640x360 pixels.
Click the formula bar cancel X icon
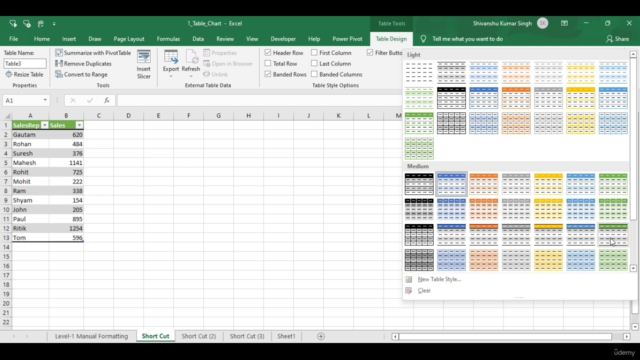73,100
